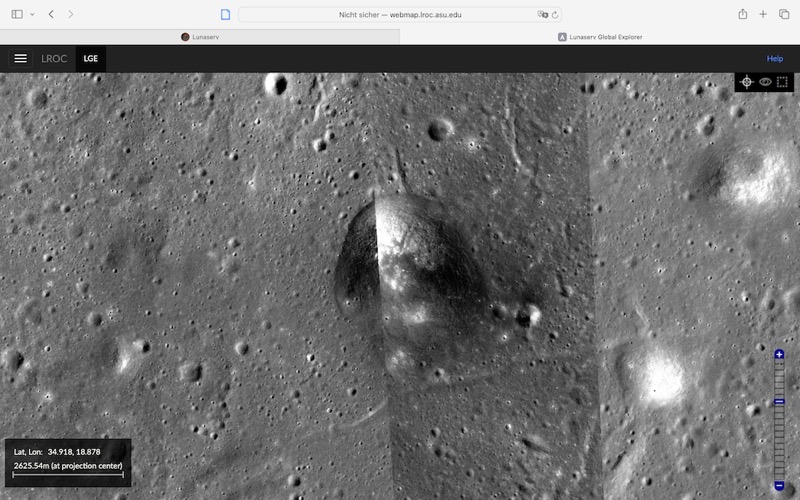Expand the sidebar dropdown chevron
The image size is (800, 500).
coord(32,14)
